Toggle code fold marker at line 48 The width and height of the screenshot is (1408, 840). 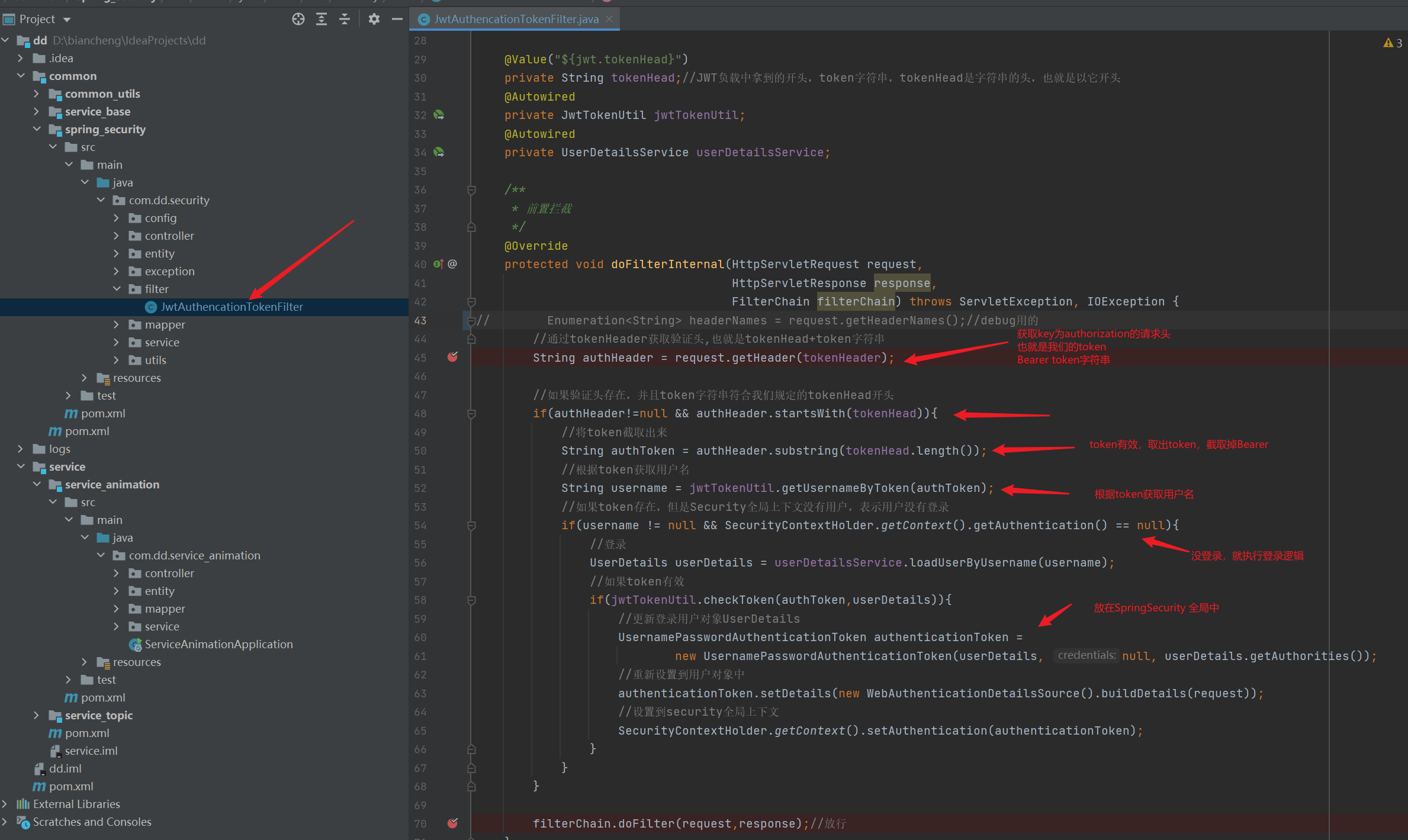pos(471,414)
